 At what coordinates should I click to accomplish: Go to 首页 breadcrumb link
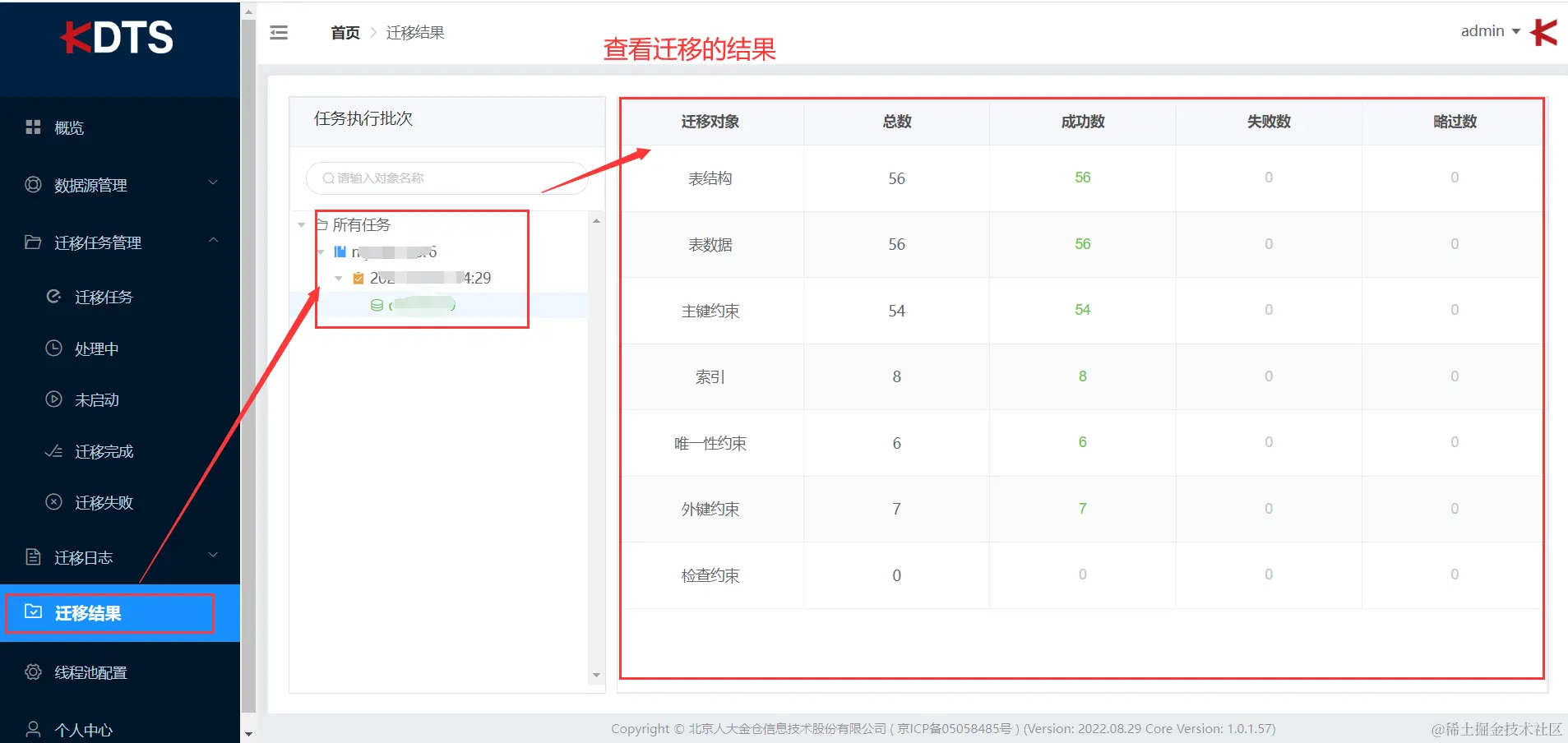click(x=345, y=32)
